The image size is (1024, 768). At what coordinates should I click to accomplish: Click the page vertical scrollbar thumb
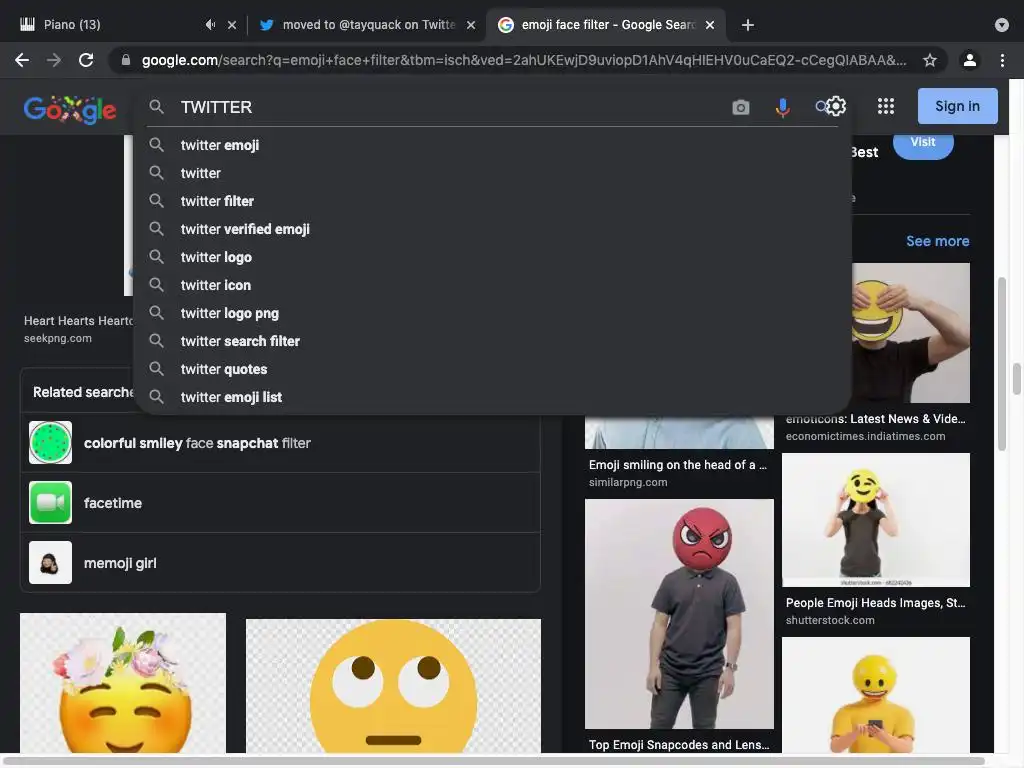[x=1002, y=364]
